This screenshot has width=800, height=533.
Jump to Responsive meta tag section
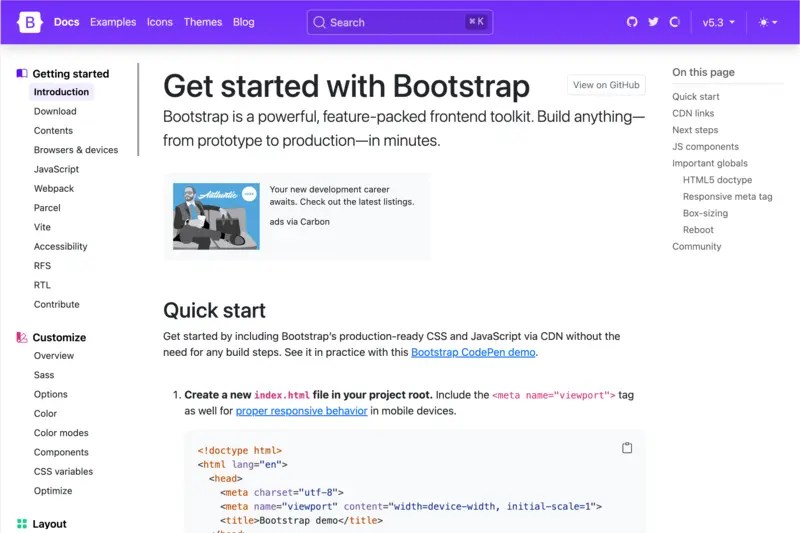[728, 196]
